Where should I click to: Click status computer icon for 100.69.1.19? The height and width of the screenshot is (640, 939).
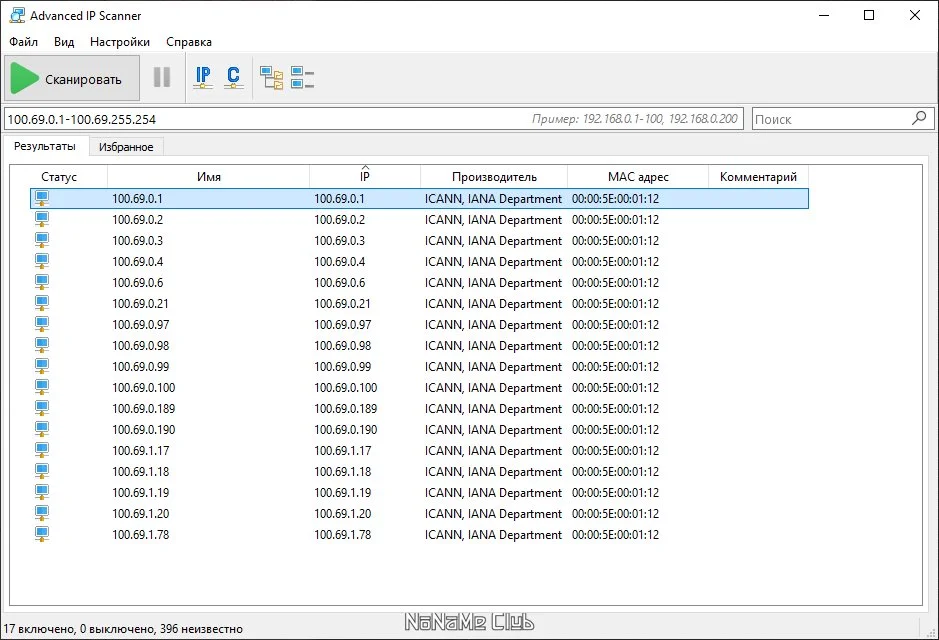click(41, 492)
